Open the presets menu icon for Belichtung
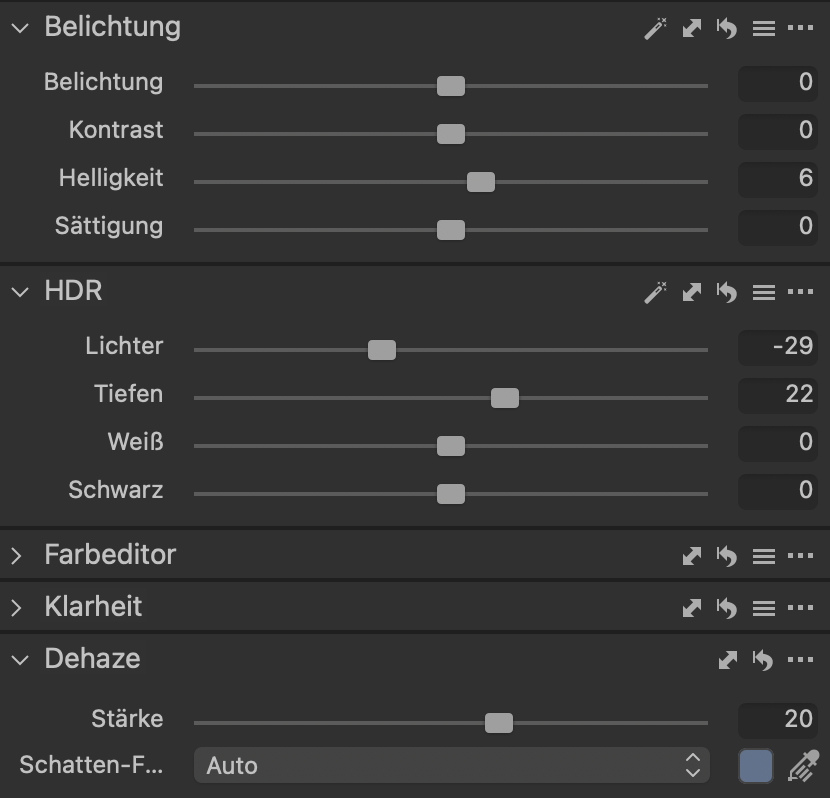This screenshot has height=798, width=830. 764,29
